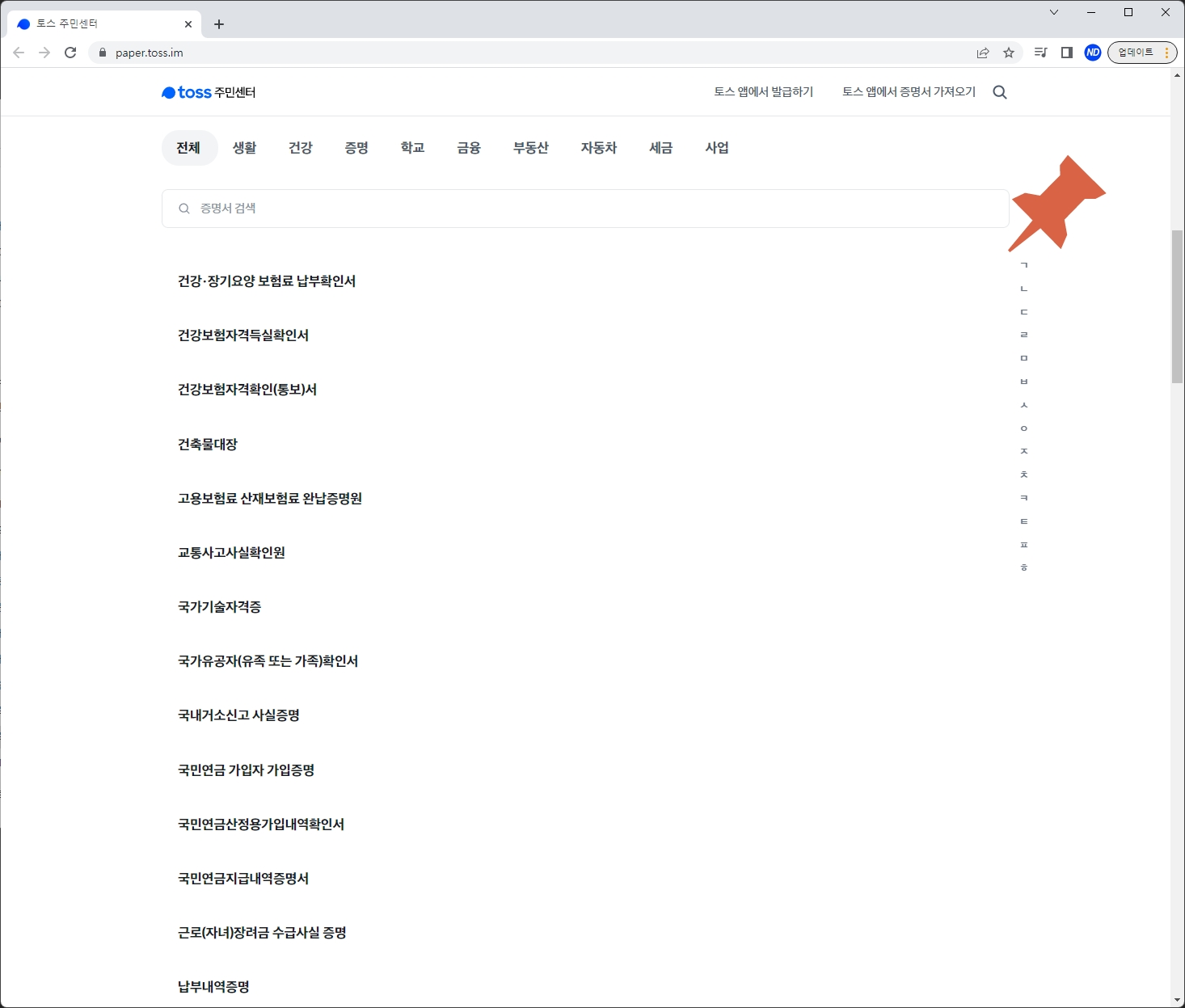Viewport: 1185px width, 1008px height.
Task: Click the 토스 앱에서 증명서 가져오기 link
Action: [x=909, y=92]
